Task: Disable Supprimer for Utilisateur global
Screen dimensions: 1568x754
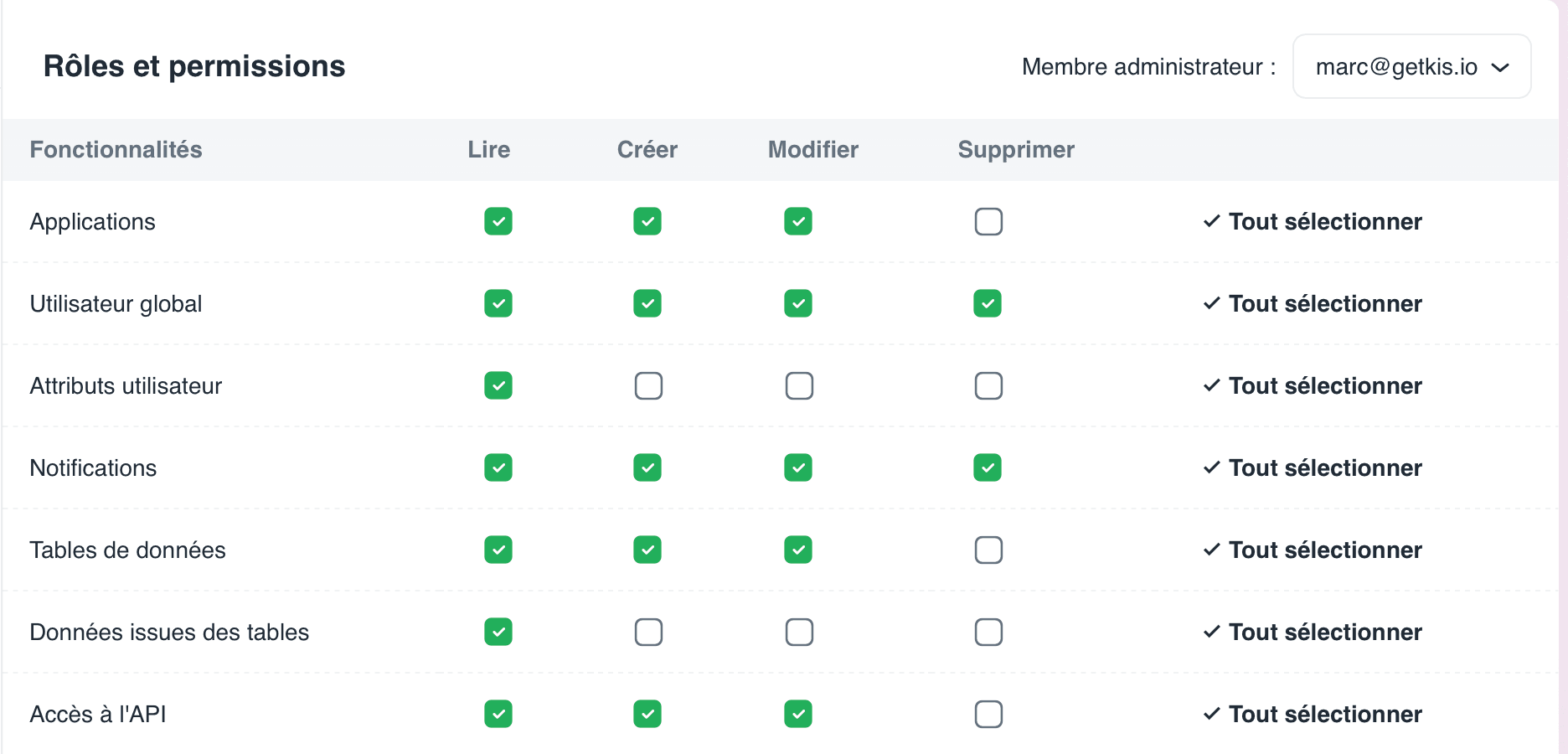Action: [988, 303]
